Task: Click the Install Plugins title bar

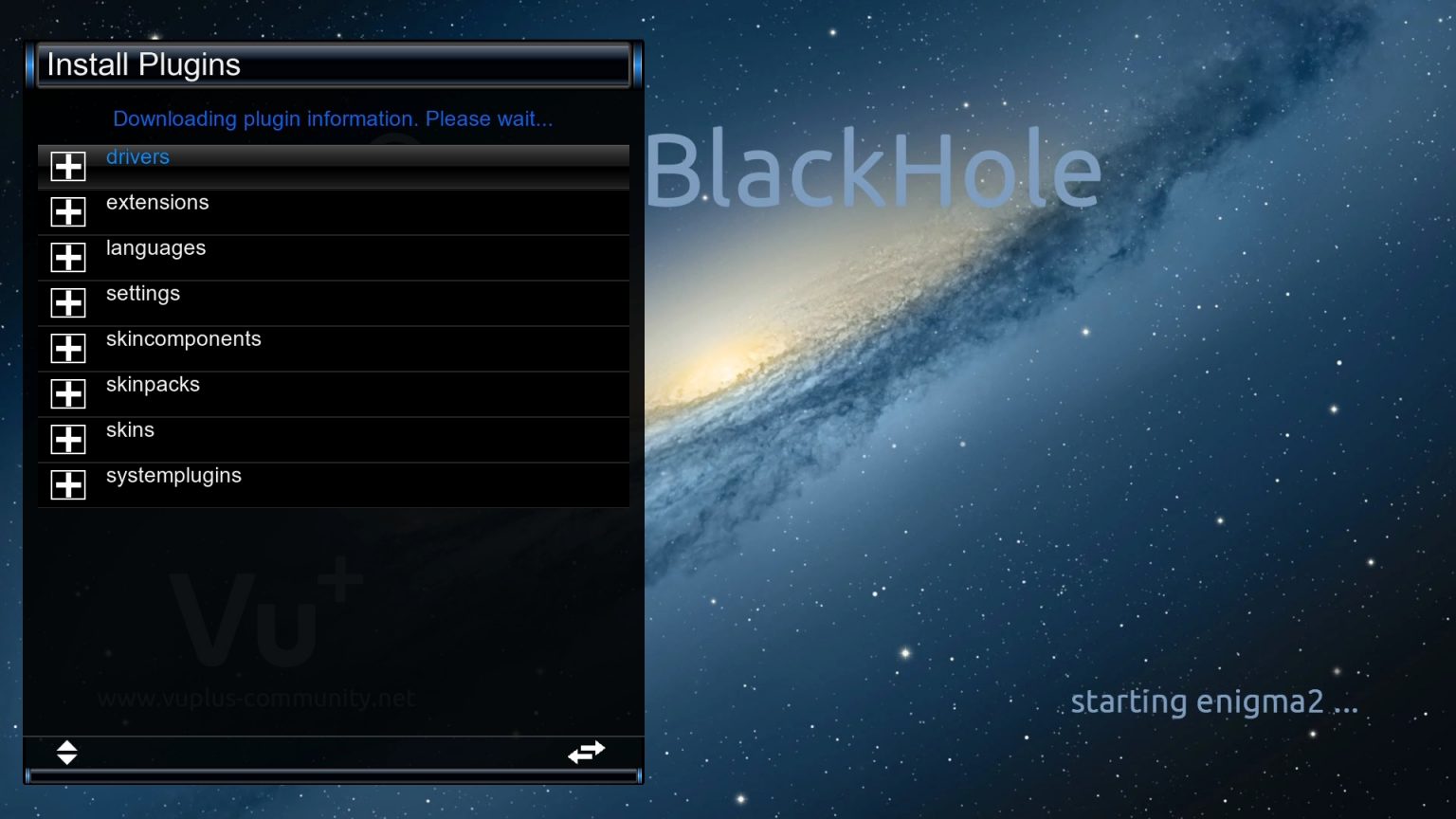Action: point(334,65)
